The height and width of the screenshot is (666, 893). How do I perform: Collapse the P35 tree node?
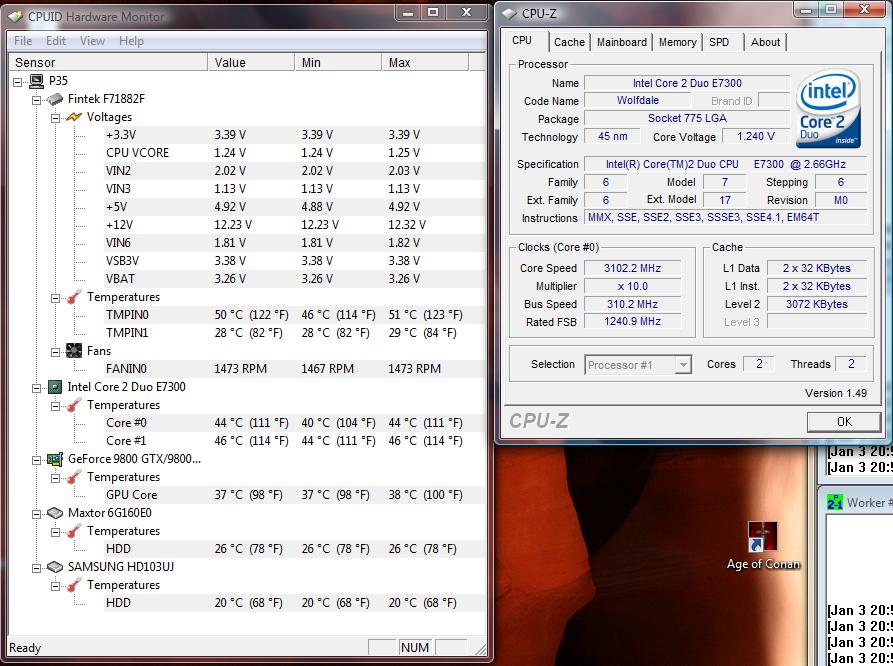(x=18, y=82)
